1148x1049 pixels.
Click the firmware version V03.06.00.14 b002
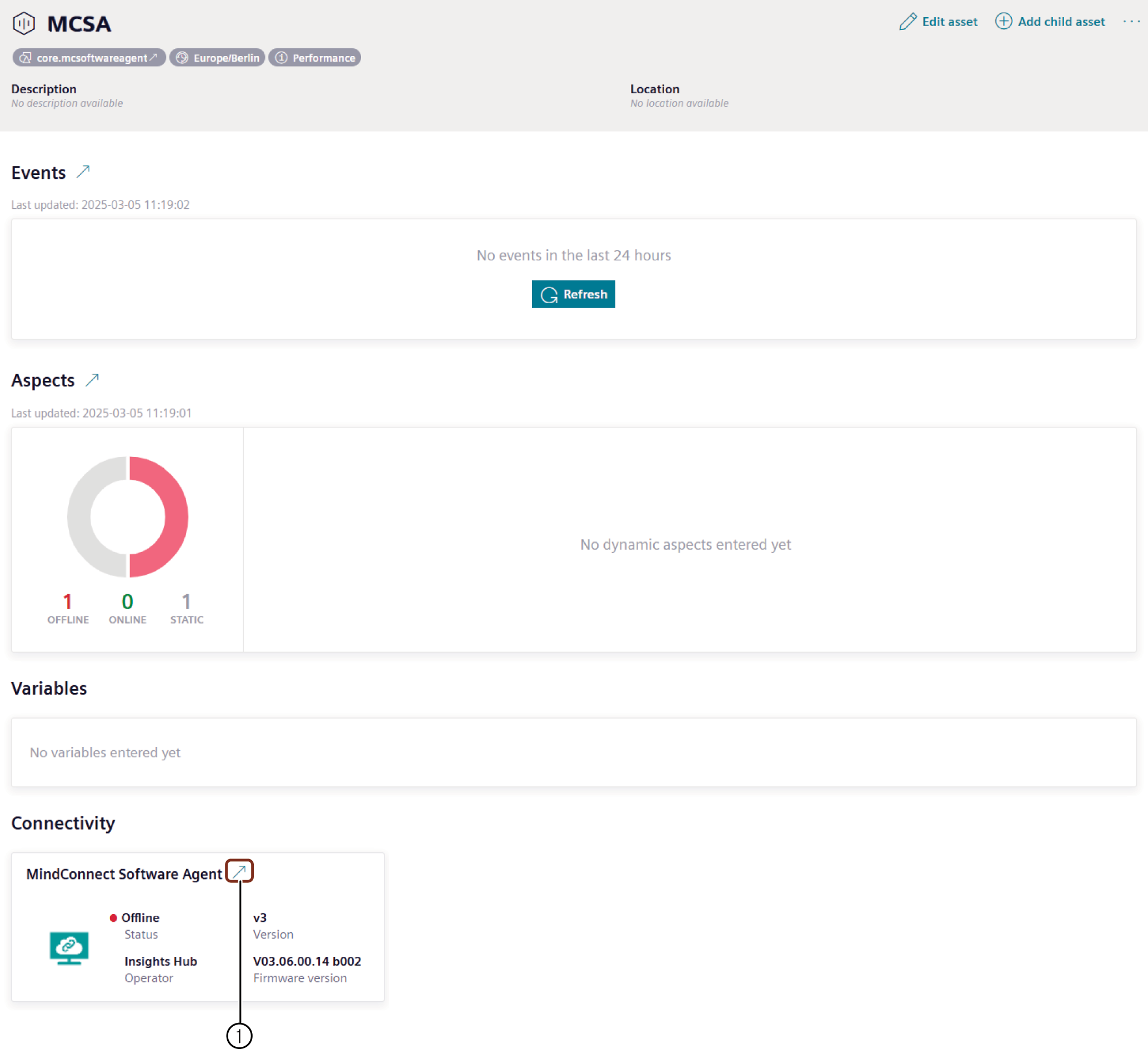pyautogui.click(x=307, y=961)
